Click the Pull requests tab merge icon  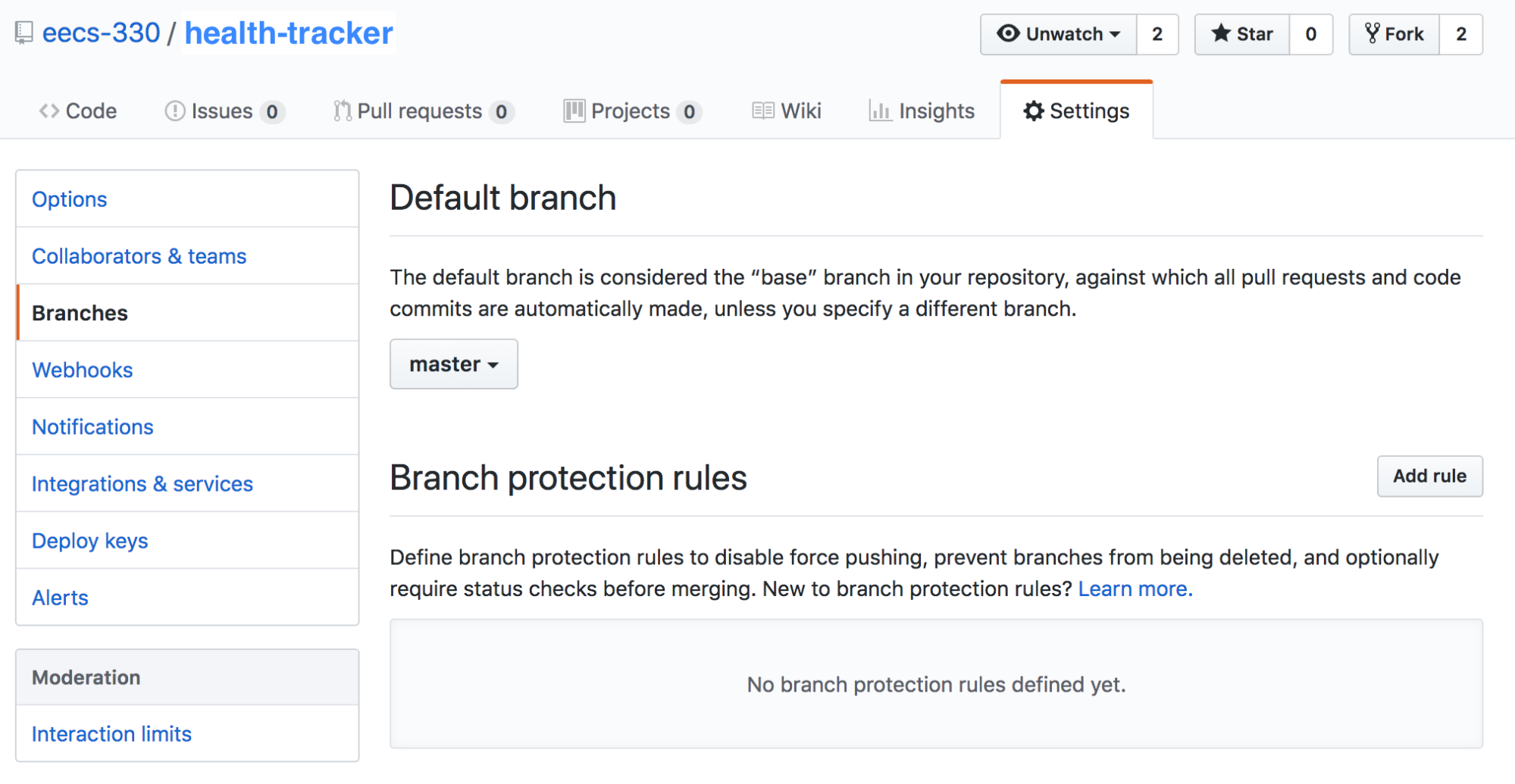click(x=343, y=111)
